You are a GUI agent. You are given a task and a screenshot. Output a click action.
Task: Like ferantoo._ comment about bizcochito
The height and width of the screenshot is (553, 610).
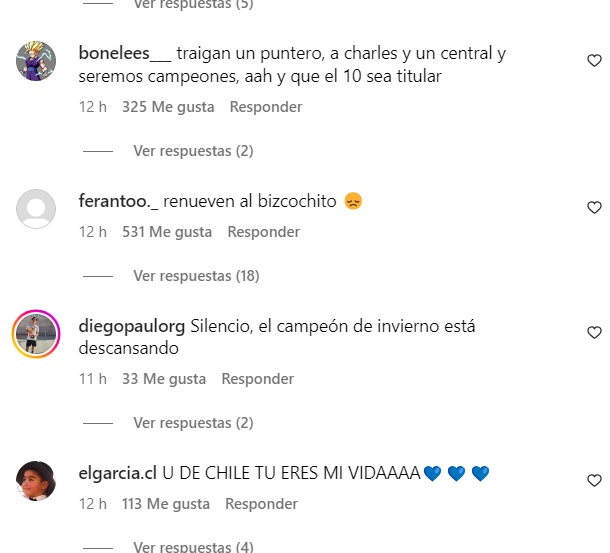click(x=594, y=208)
